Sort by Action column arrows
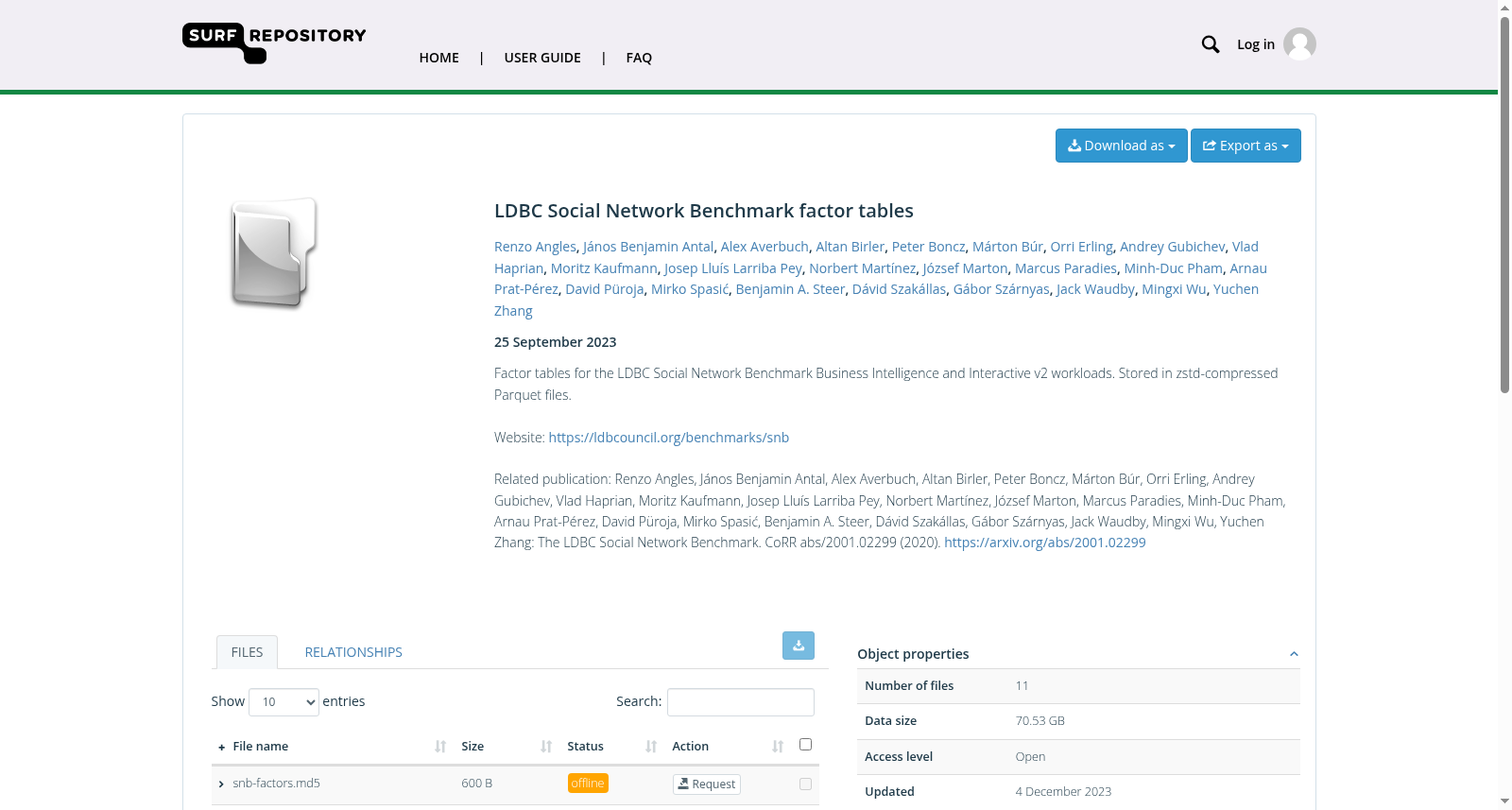Screen dimensions: 1512x810 [x=778, y=747]
